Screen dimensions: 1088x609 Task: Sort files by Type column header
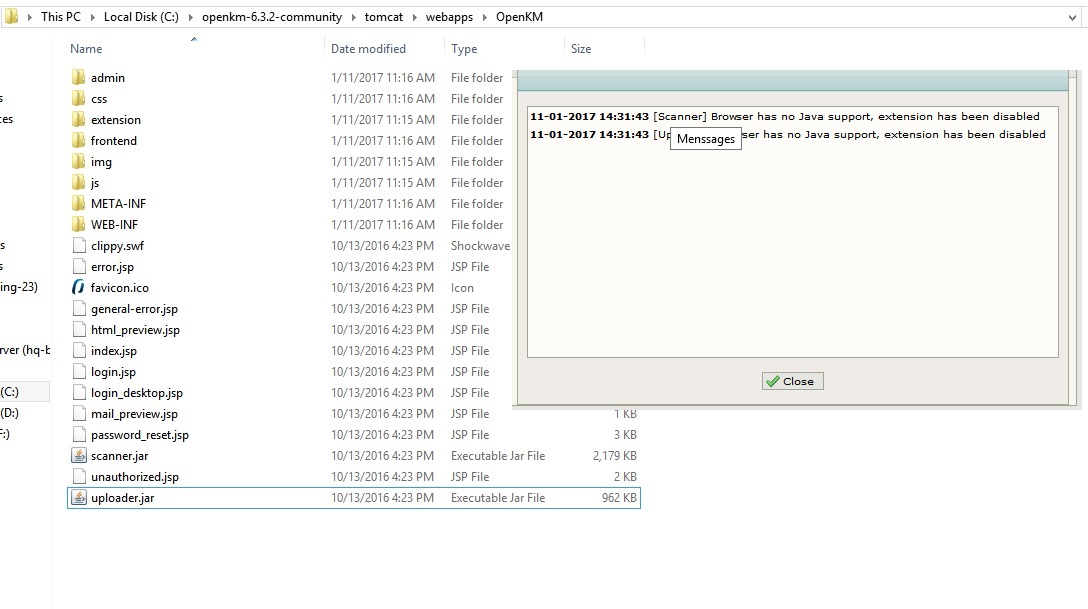click(x=464, y=49)
